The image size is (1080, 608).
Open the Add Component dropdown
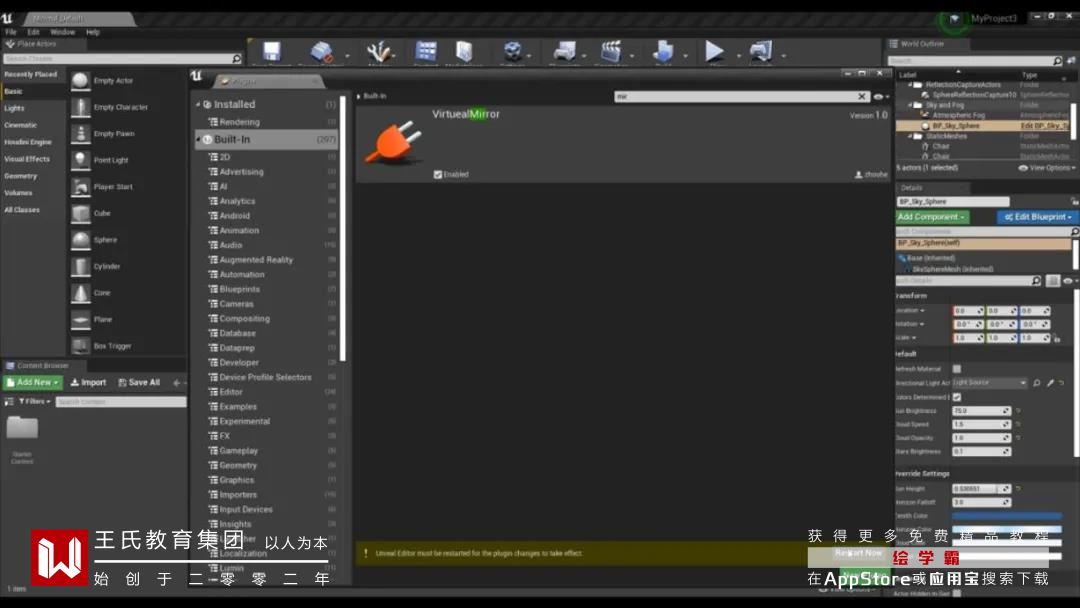[932, 217]
